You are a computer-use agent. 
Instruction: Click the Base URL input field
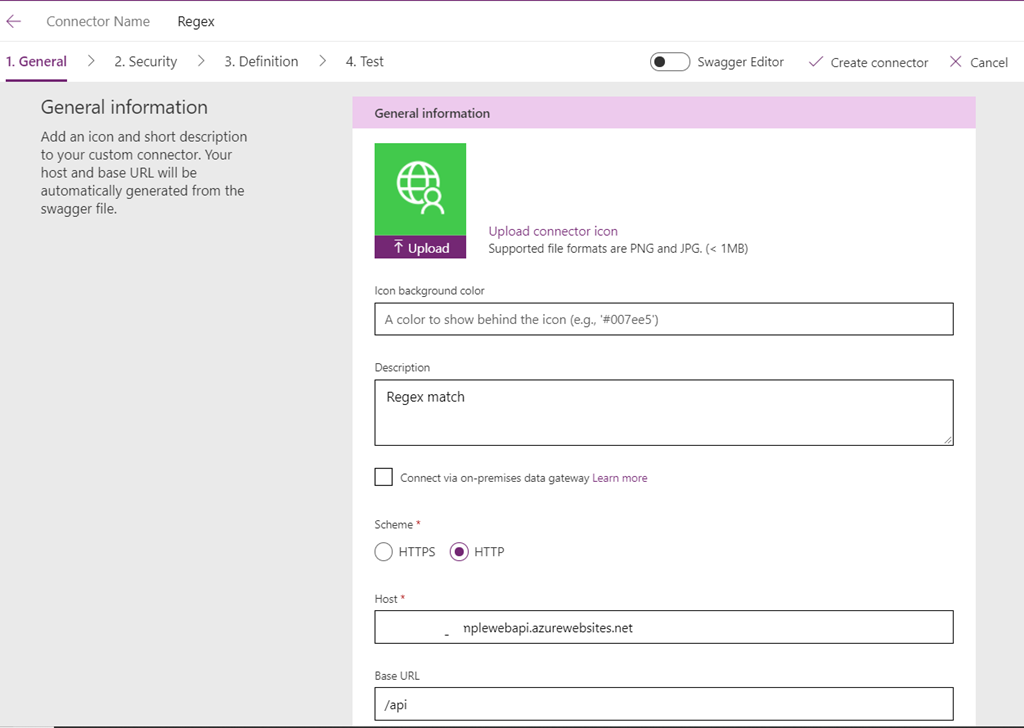[x=664, y=704]
